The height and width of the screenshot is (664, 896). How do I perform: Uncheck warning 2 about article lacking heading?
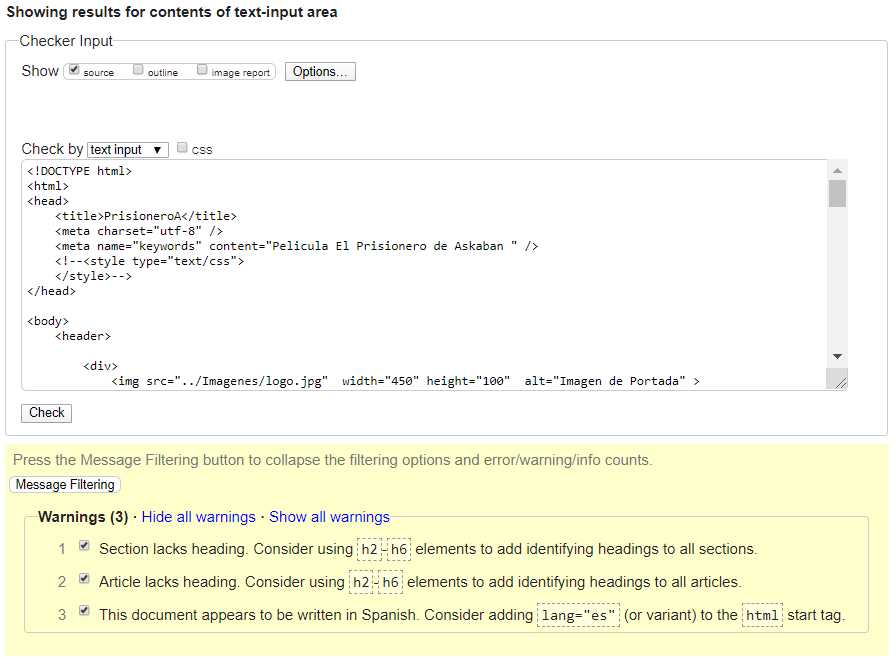[x=84, y=578]
